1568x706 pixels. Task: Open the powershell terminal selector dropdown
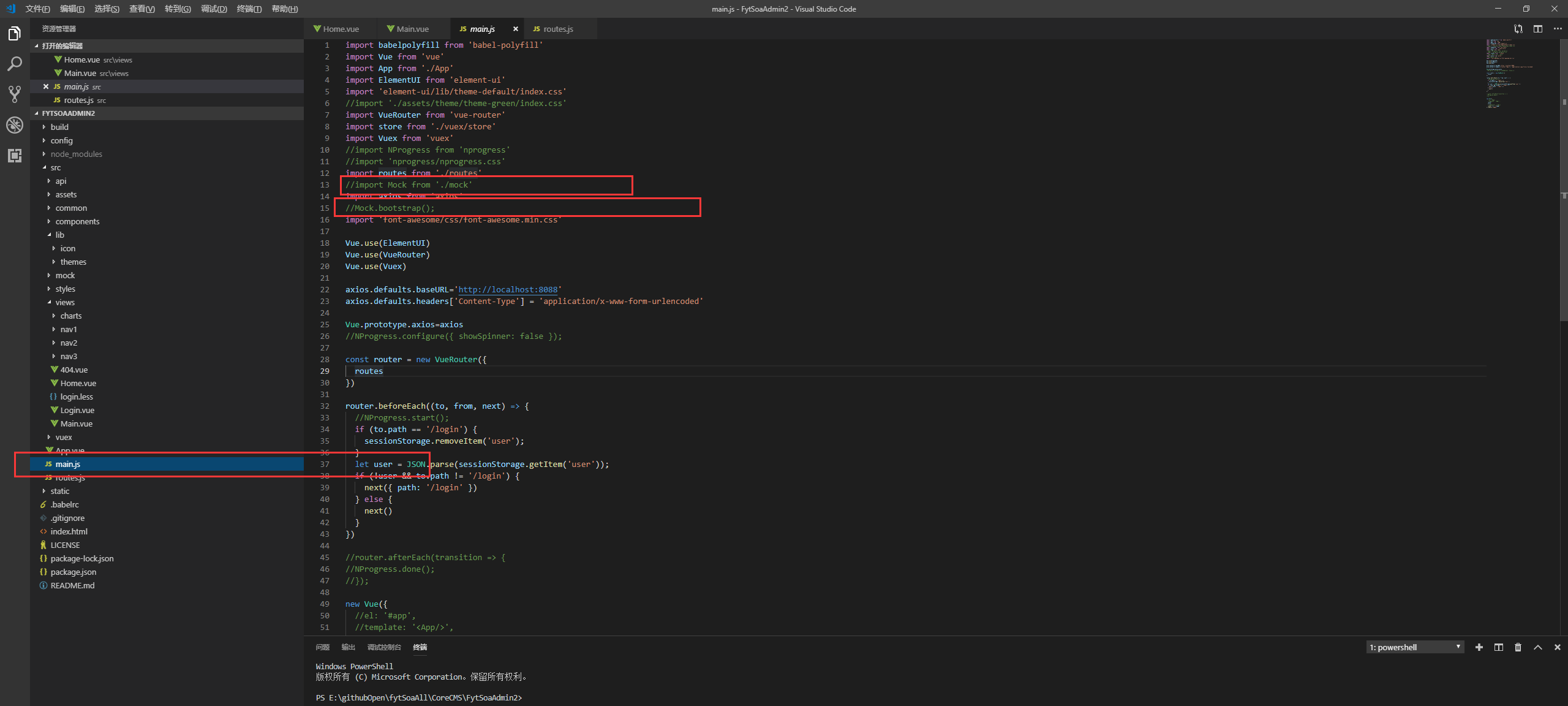(x=1415, y=647)
